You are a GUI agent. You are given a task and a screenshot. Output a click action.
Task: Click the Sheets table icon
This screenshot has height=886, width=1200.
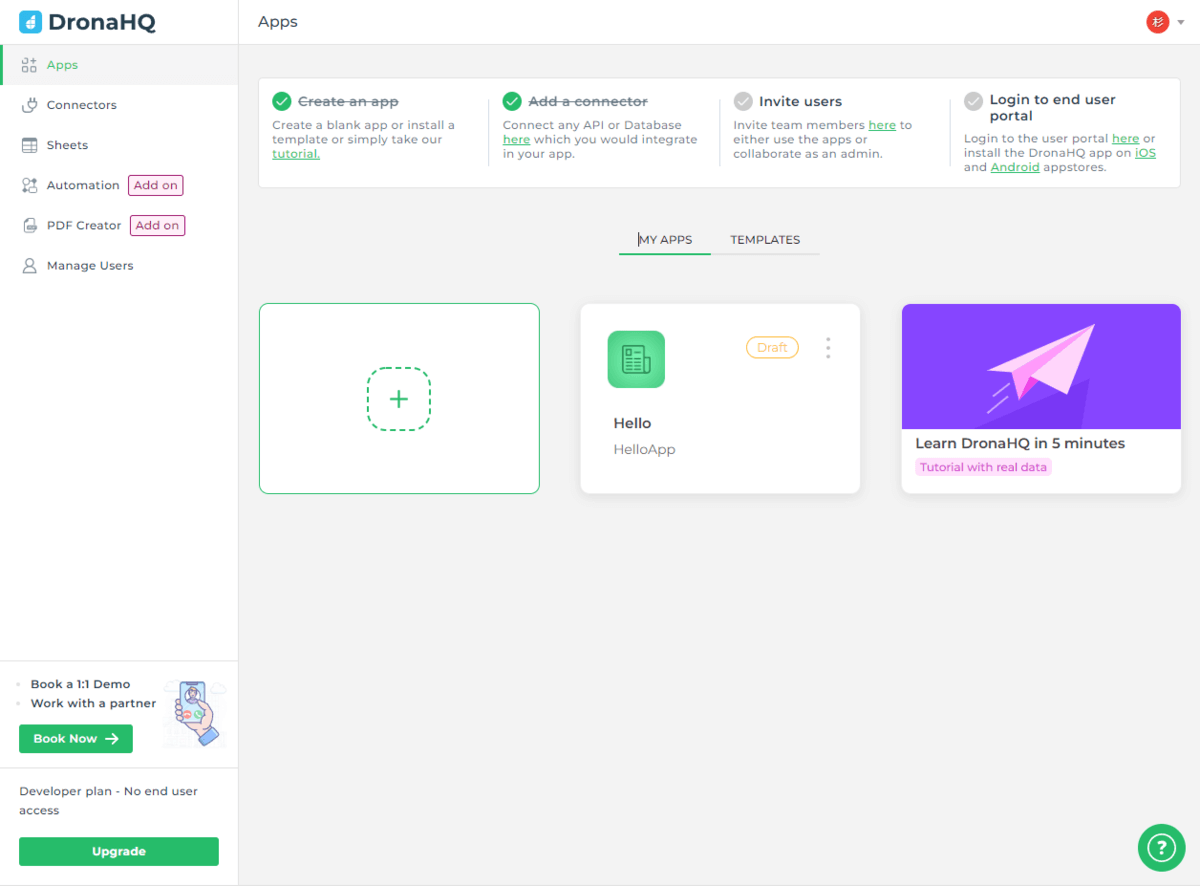(29, 145)
